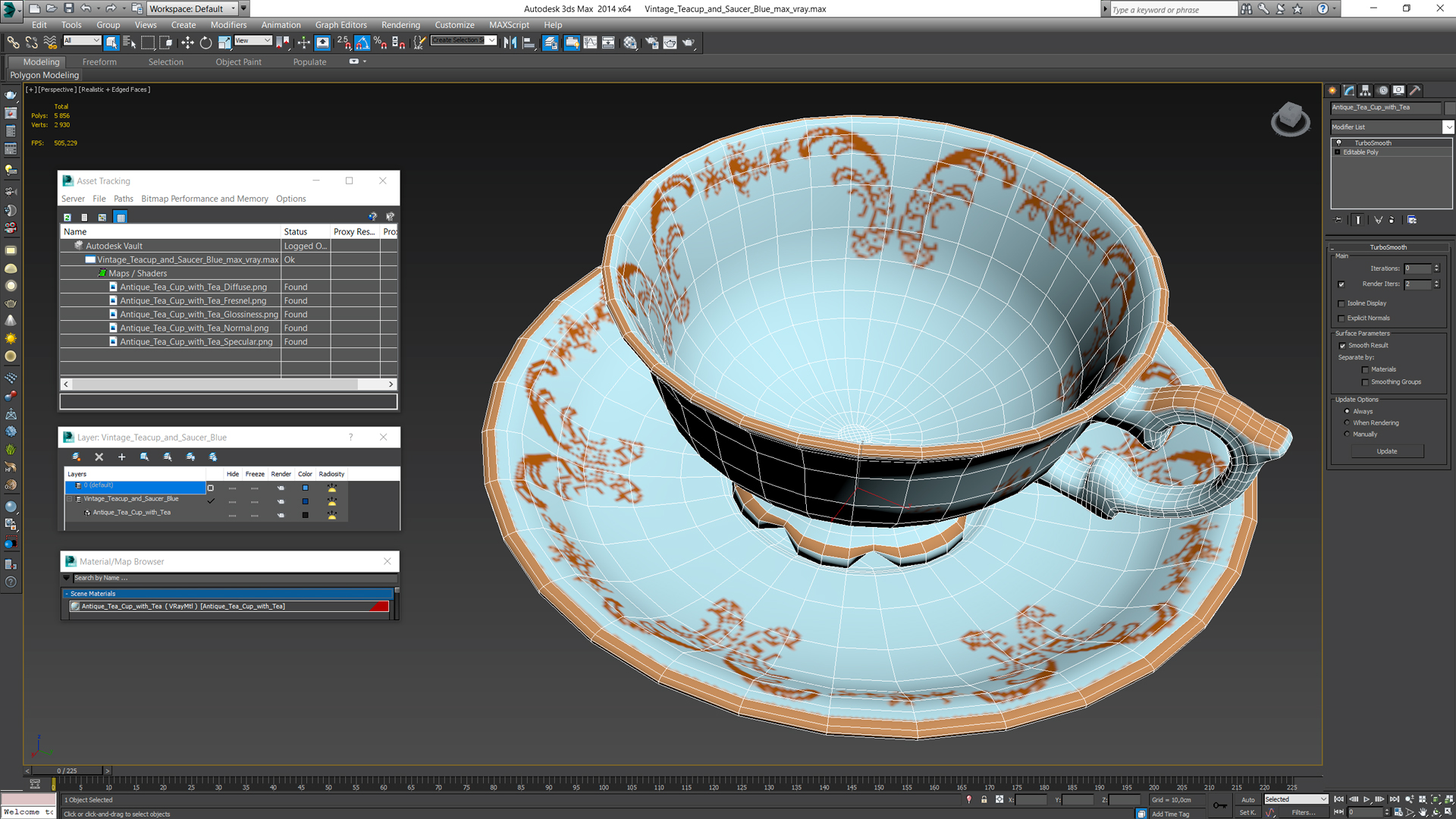Image resolution: width=1456 pixels, height=819 pixels.
Task: Toggle the Render Iters checkbox
Action: coord(1341,284)
